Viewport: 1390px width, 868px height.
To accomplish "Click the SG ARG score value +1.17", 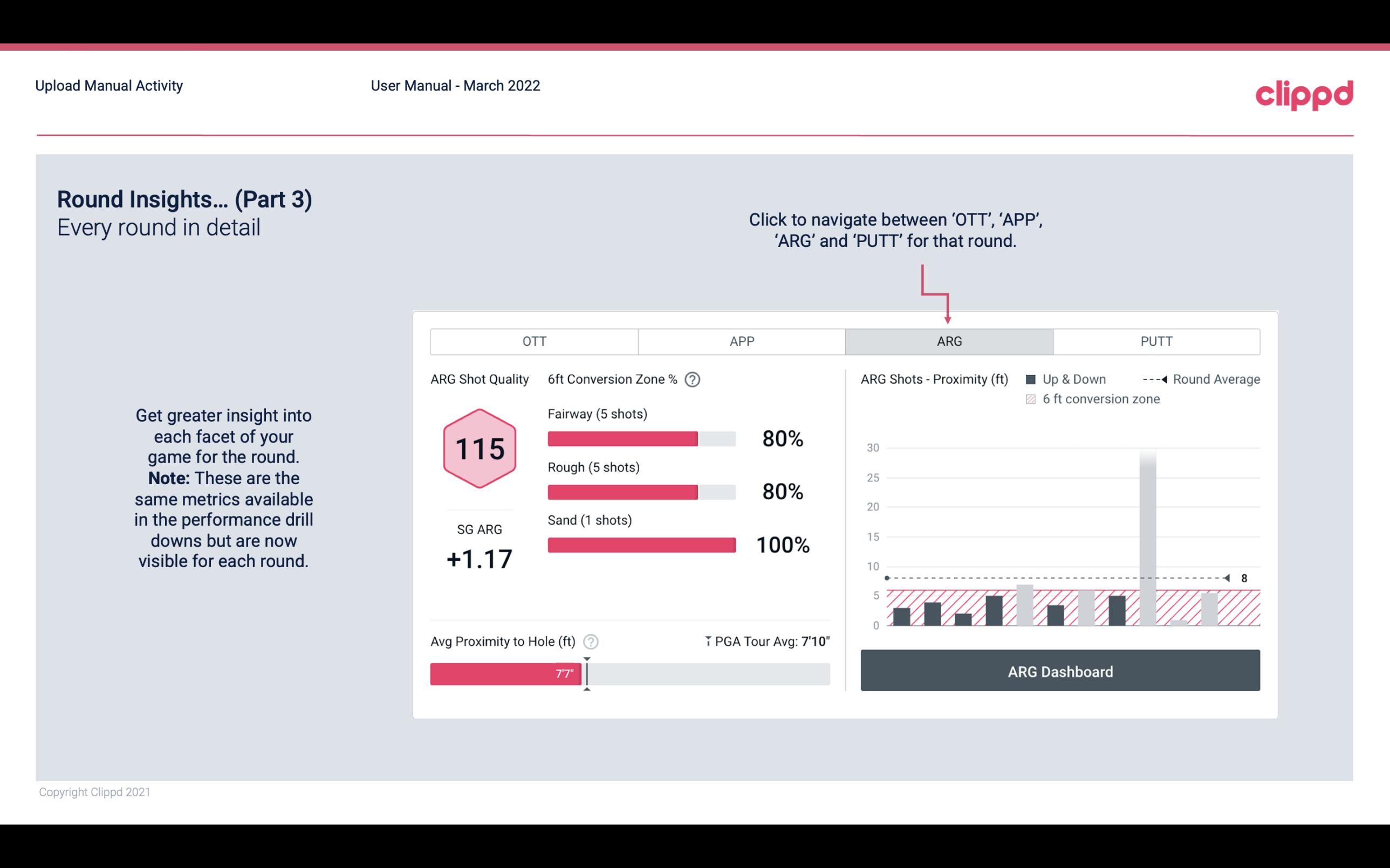I will coord(479,557).
